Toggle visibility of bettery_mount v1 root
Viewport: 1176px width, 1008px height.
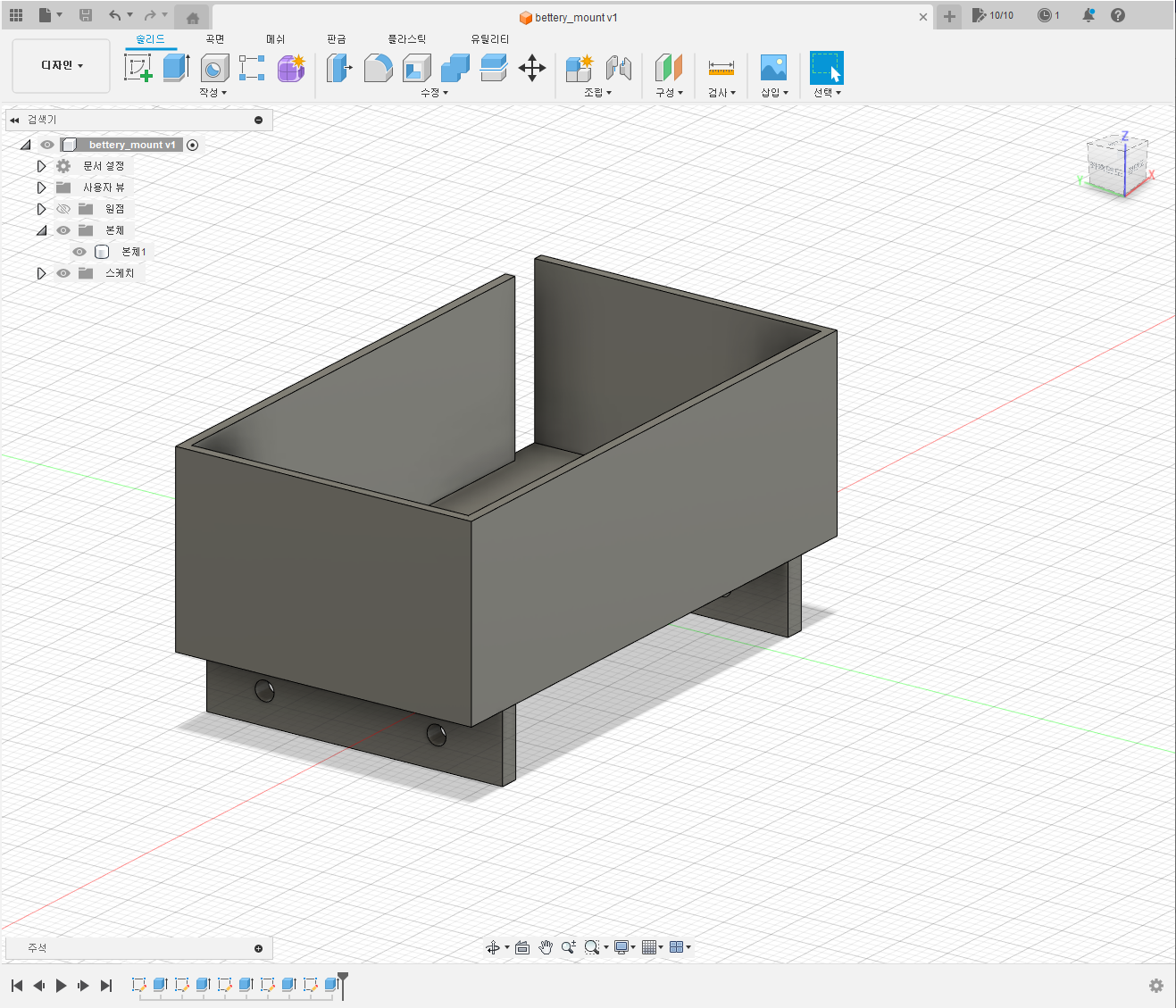47,145
